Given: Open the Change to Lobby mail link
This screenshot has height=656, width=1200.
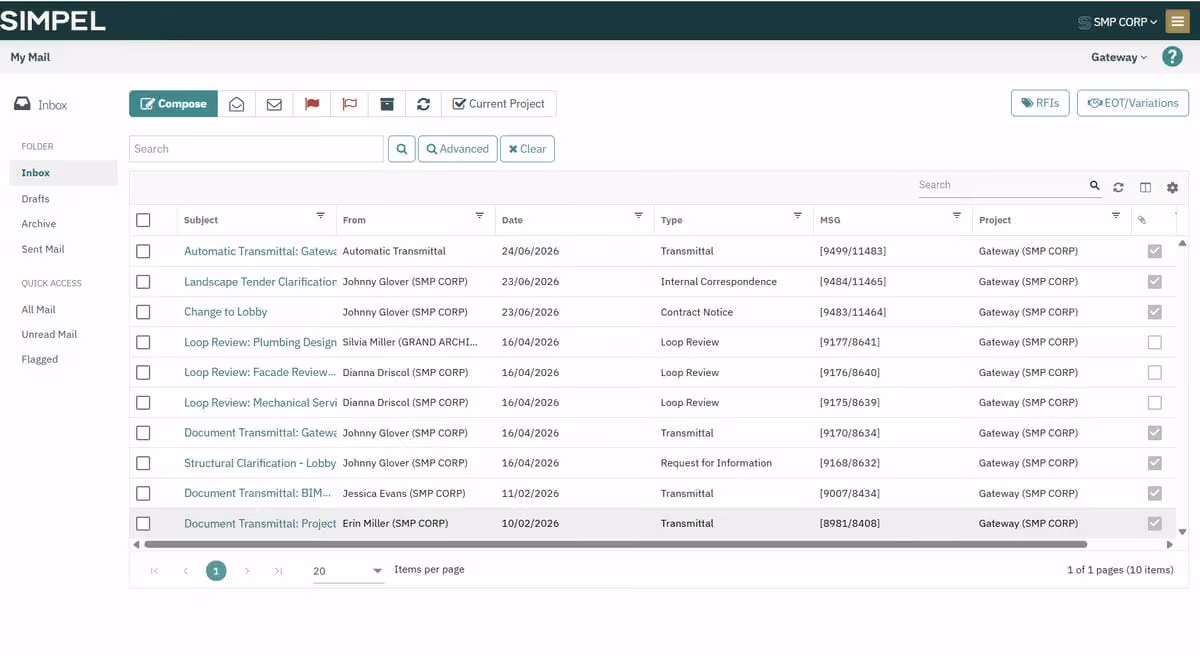Looking at the screenshot, I should pyautogui.click(x=226, y=312).
